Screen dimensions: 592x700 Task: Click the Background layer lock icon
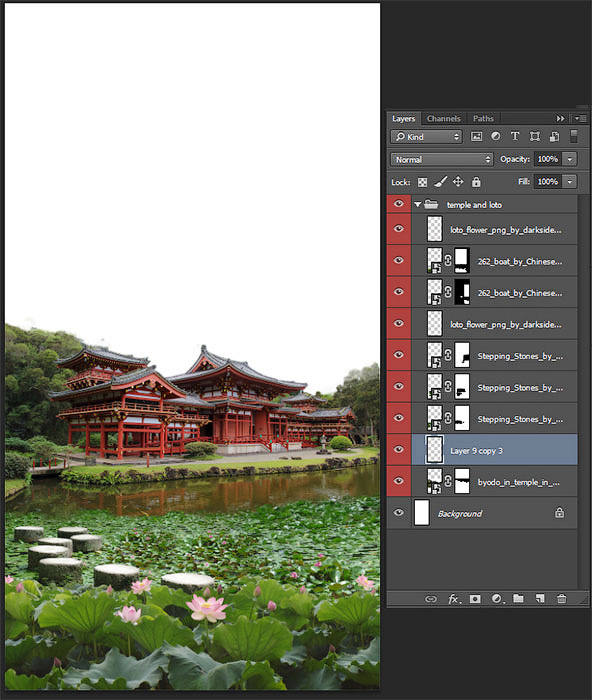pos(559,512)
